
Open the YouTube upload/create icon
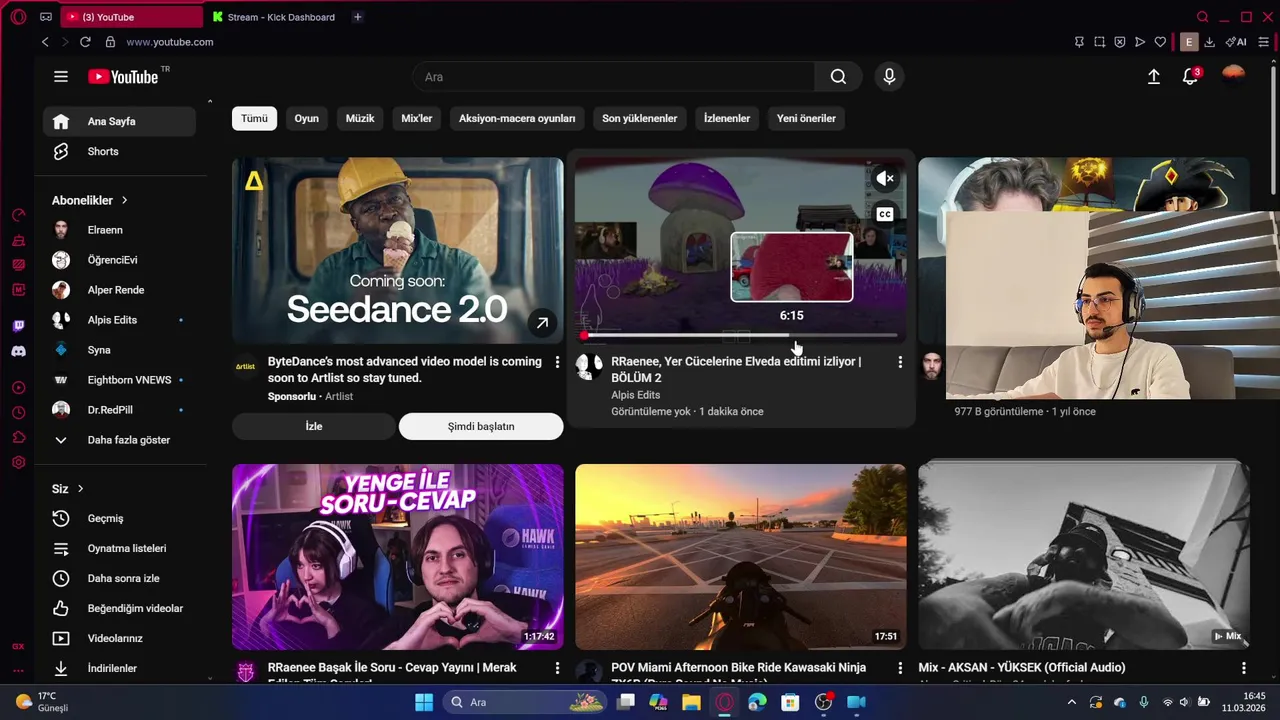coord(1154,77)
